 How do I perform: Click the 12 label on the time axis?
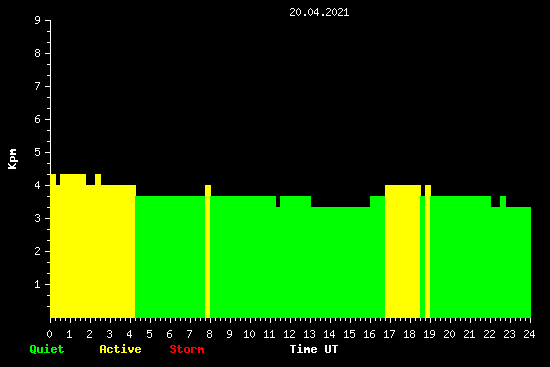coord(289,334)
